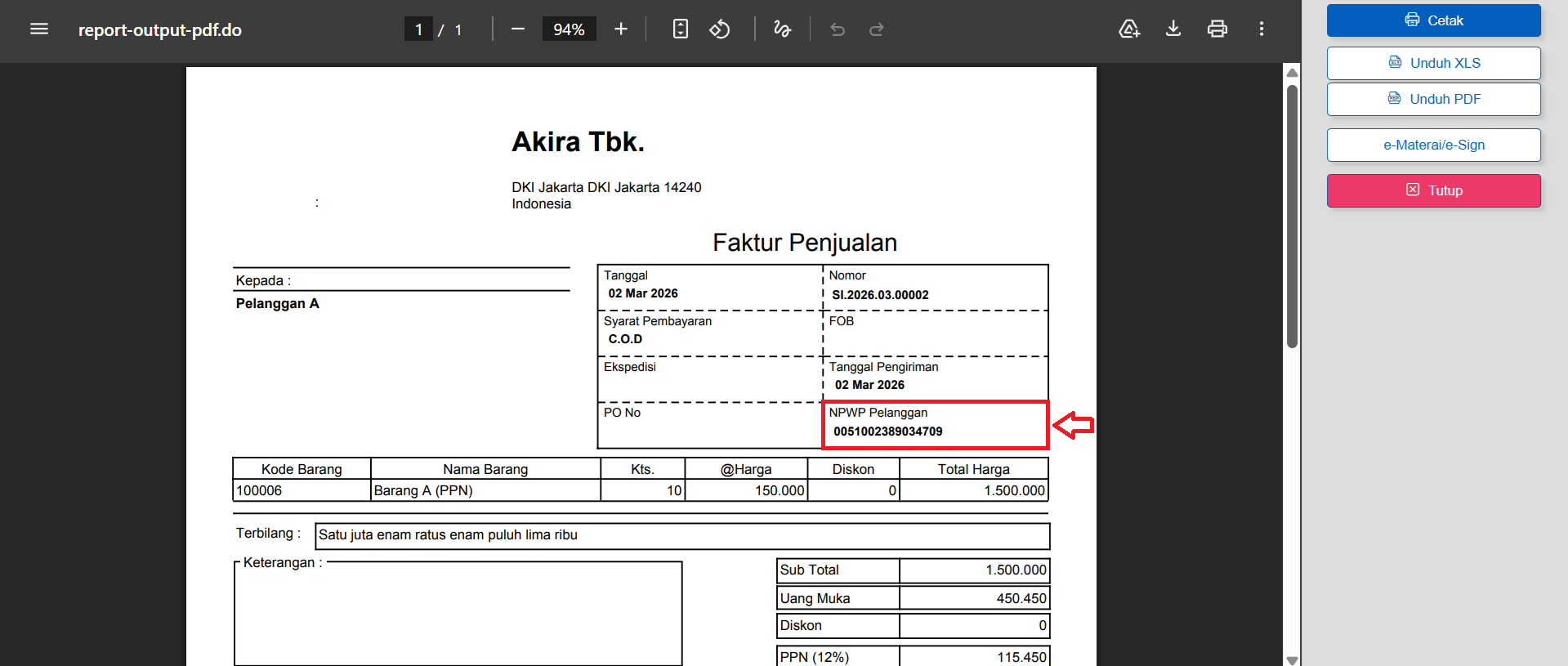Rotate the document counterclockwise
The height and width of the screenshot is (666, 1568).
click(x=720, y=29)
